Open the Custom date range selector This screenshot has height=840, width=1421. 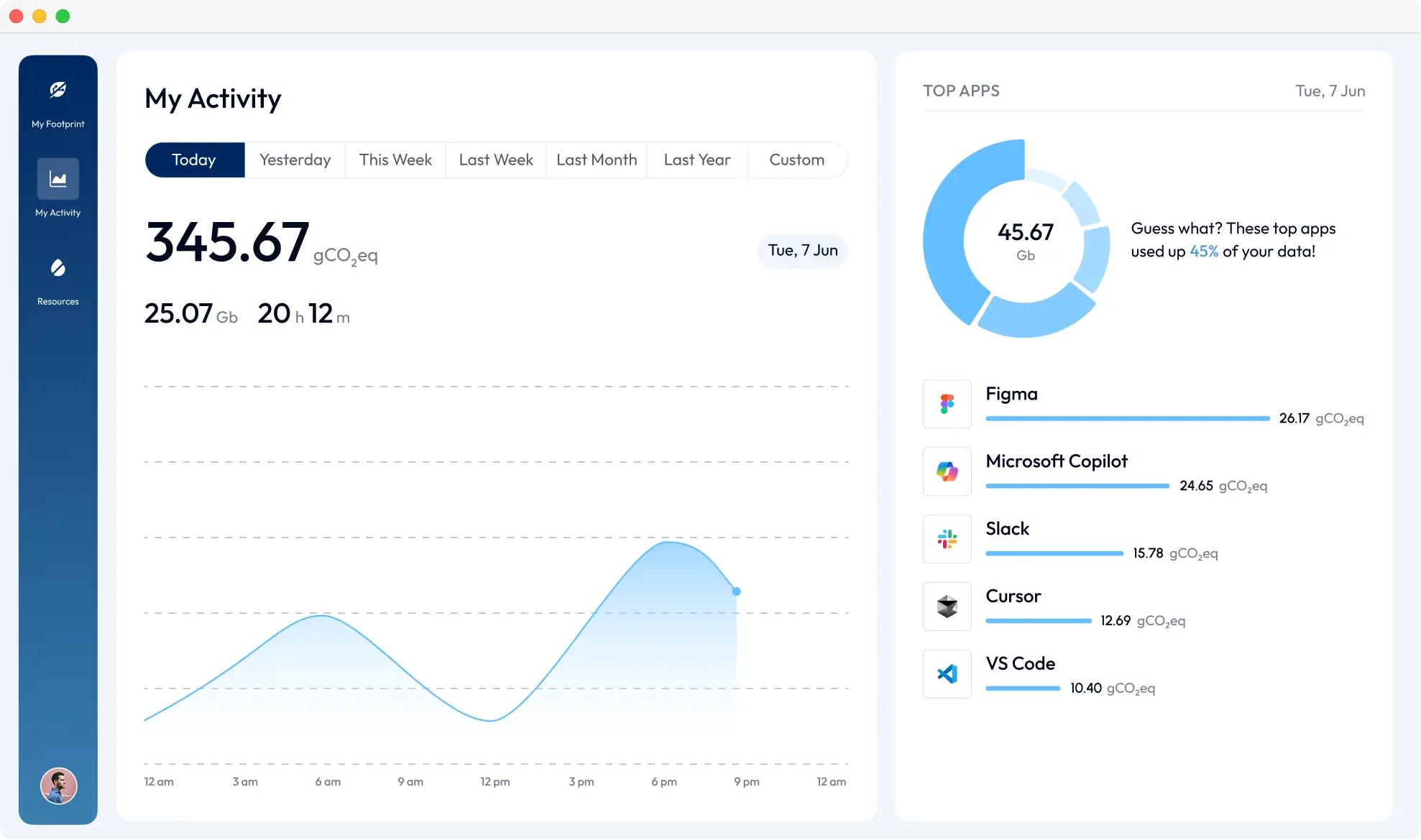(797, 160)
